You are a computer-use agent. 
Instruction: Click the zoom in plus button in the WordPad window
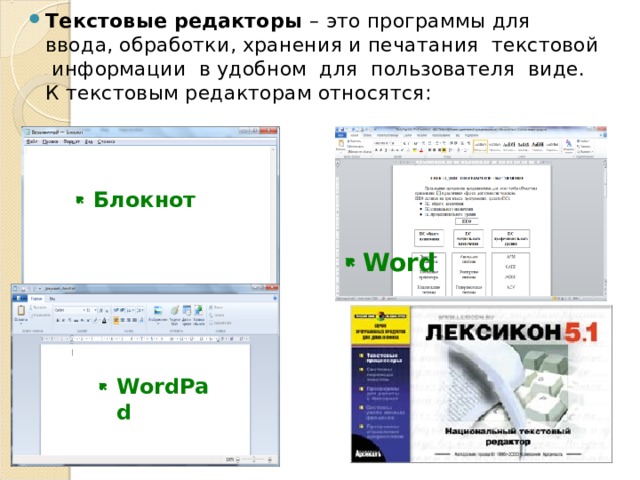point(269,460)
